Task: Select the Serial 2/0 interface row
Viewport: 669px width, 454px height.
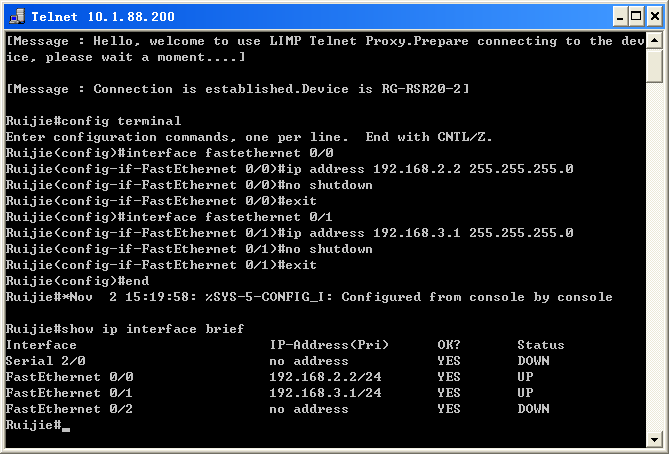Action: pyautogui.click(x=45, y=361)
